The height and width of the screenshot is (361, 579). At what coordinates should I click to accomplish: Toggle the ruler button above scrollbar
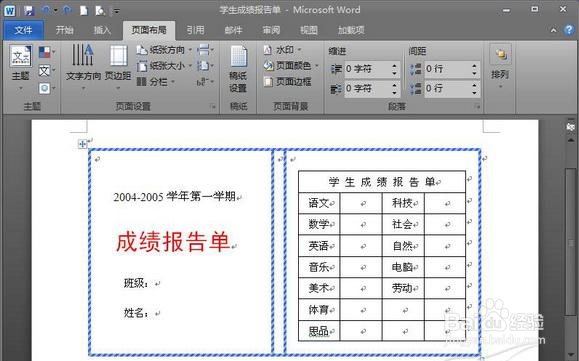[x=571, y=127]
